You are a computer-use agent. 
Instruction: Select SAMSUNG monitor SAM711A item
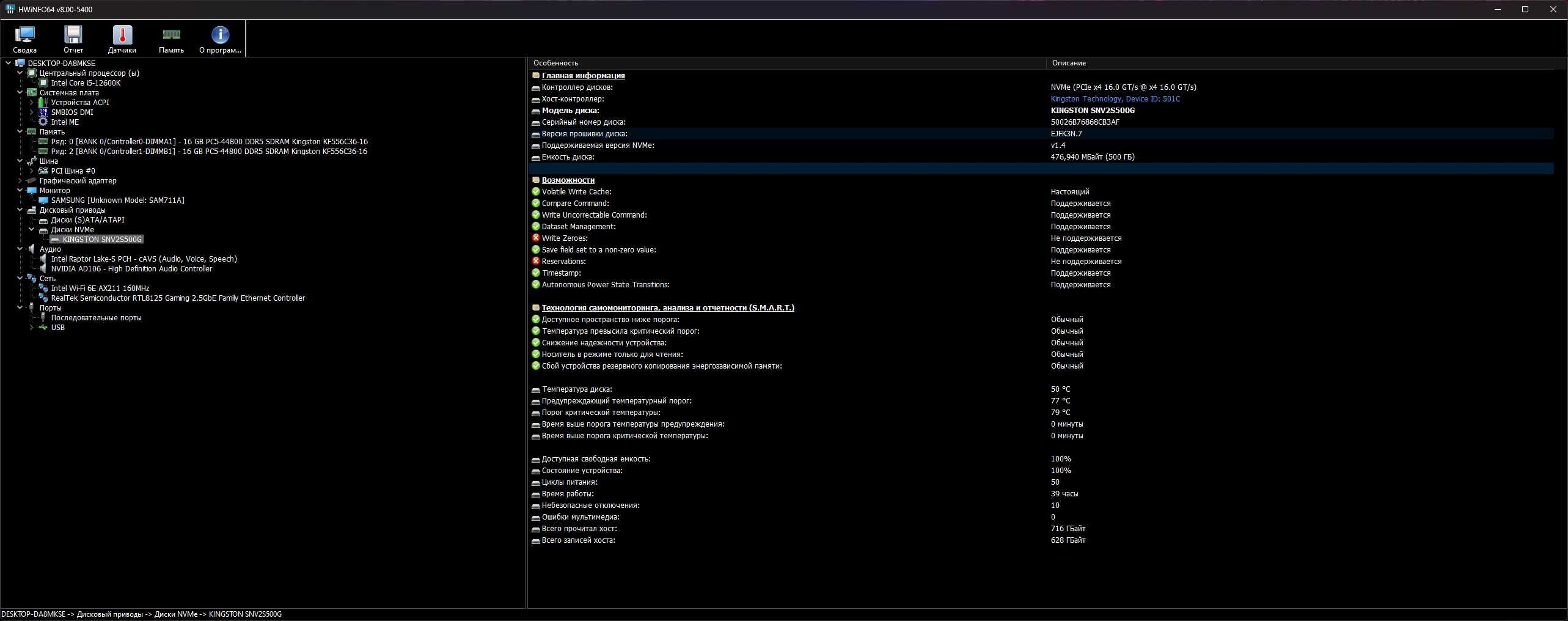pyautogui.click(x=117, y=200)
